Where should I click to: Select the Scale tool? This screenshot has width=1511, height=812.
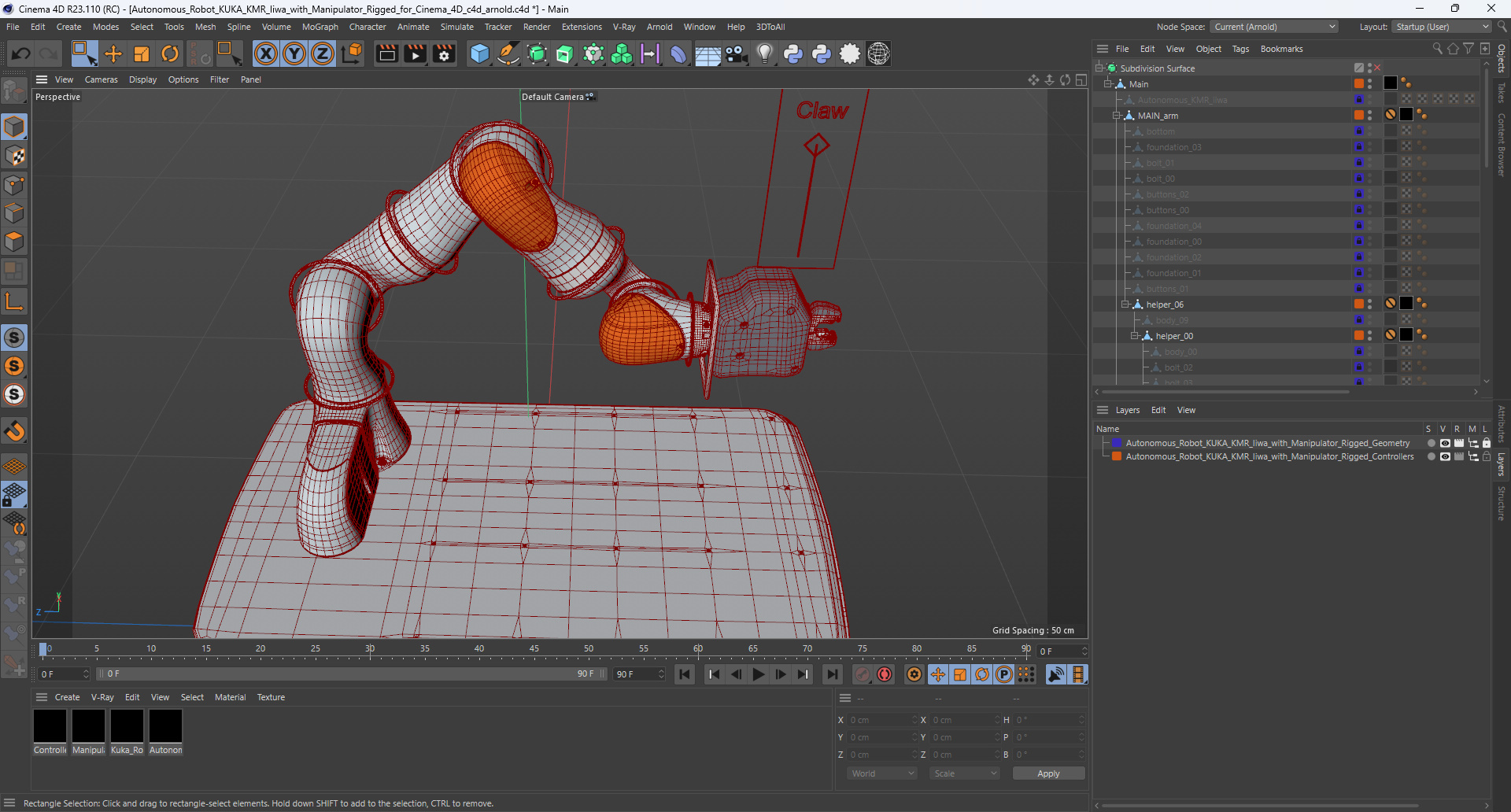click(142, 54)
